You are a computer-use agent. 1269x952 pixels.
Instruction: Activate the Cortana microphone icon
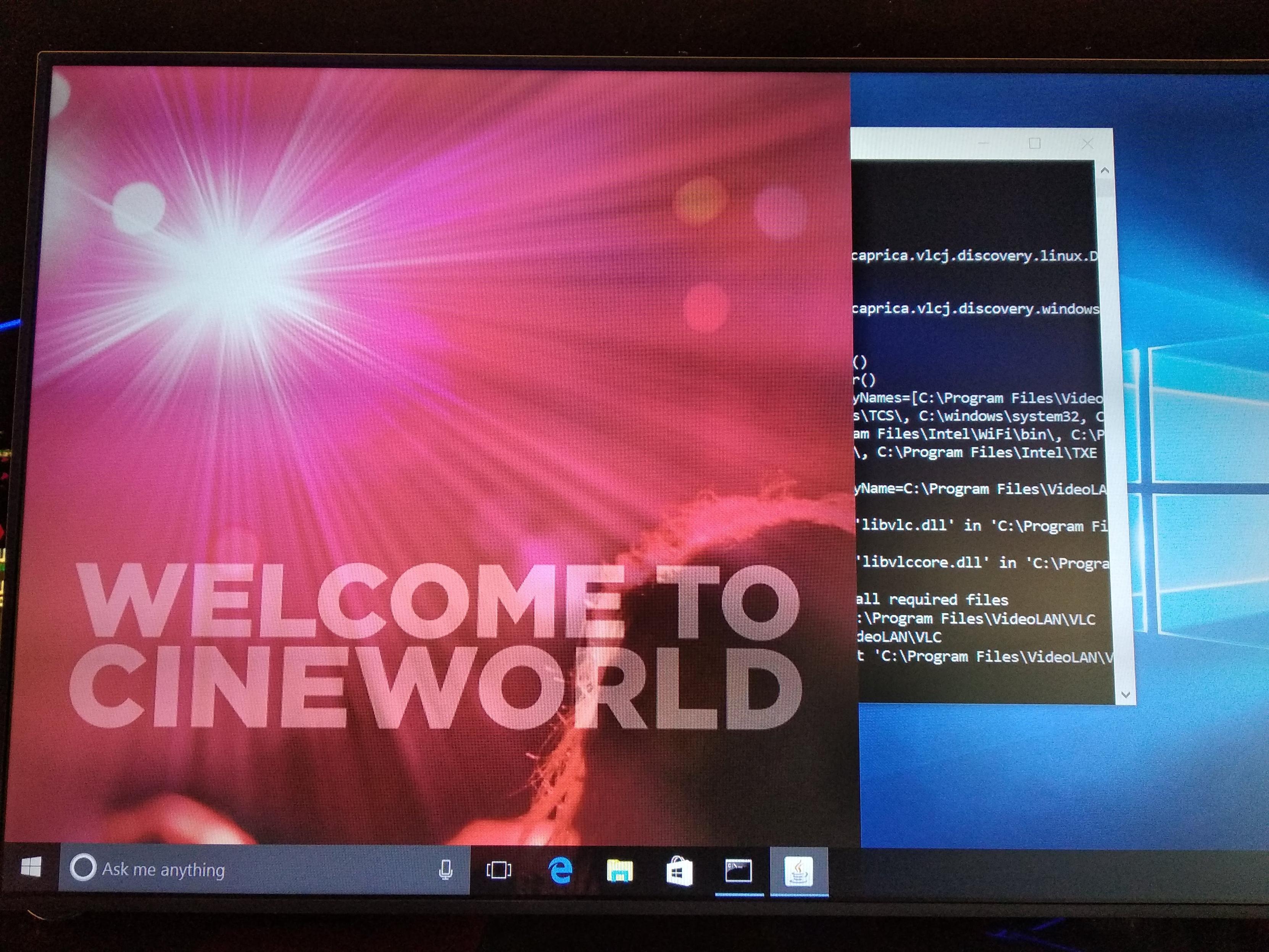coord(445,870)
